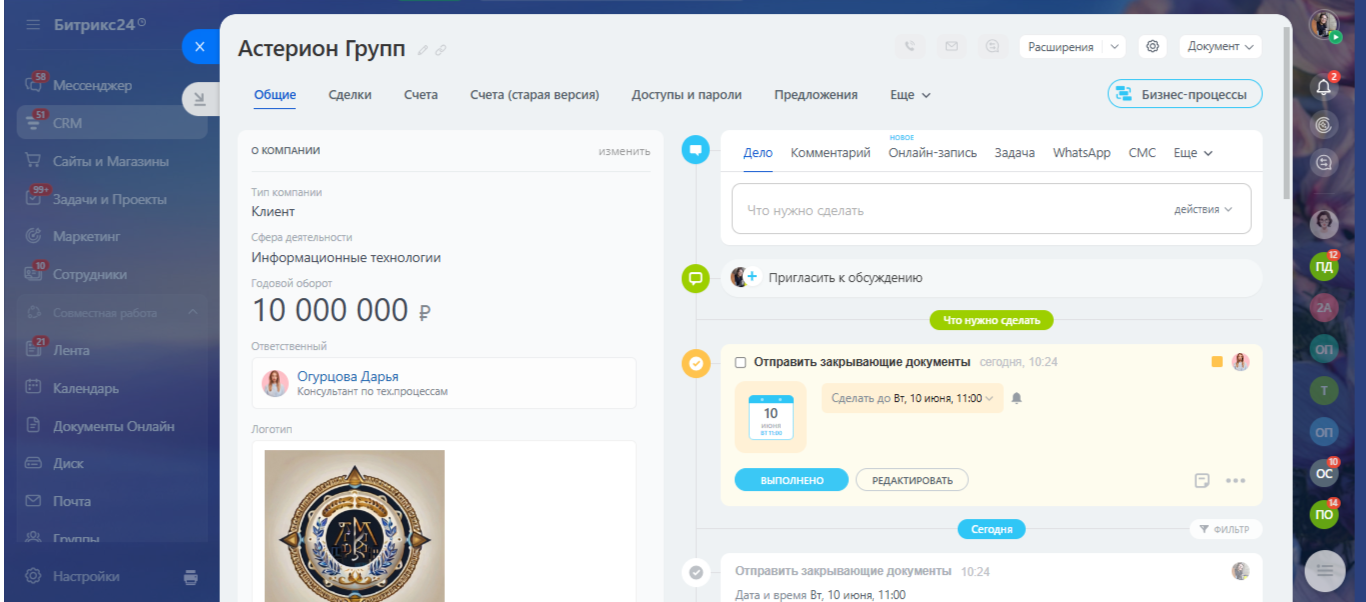This screenshot has height=602, width=1366.
Task: Open the Счета (старая версия) tab
Action: [535, 95]
